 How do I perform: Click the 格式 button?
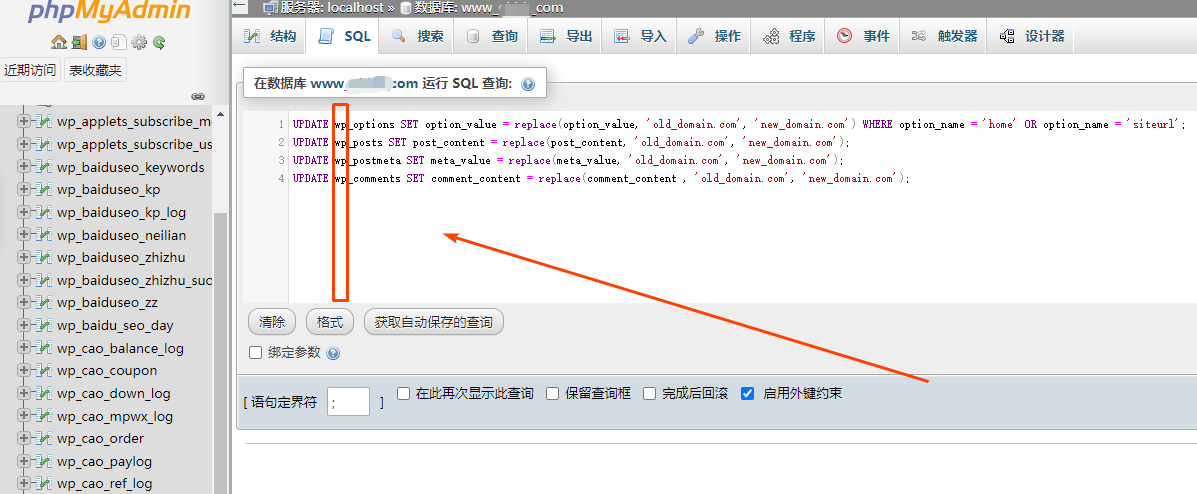click(330, 322)
